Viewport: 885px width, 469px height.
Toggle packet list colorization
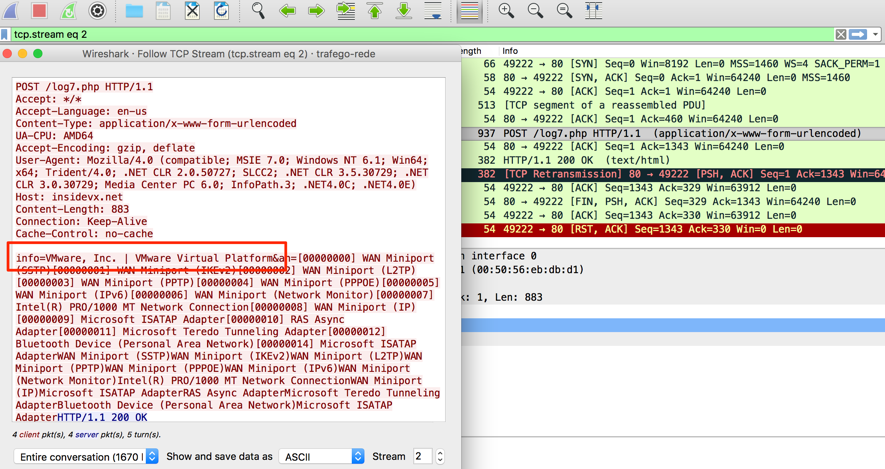[x=470, y=10]
